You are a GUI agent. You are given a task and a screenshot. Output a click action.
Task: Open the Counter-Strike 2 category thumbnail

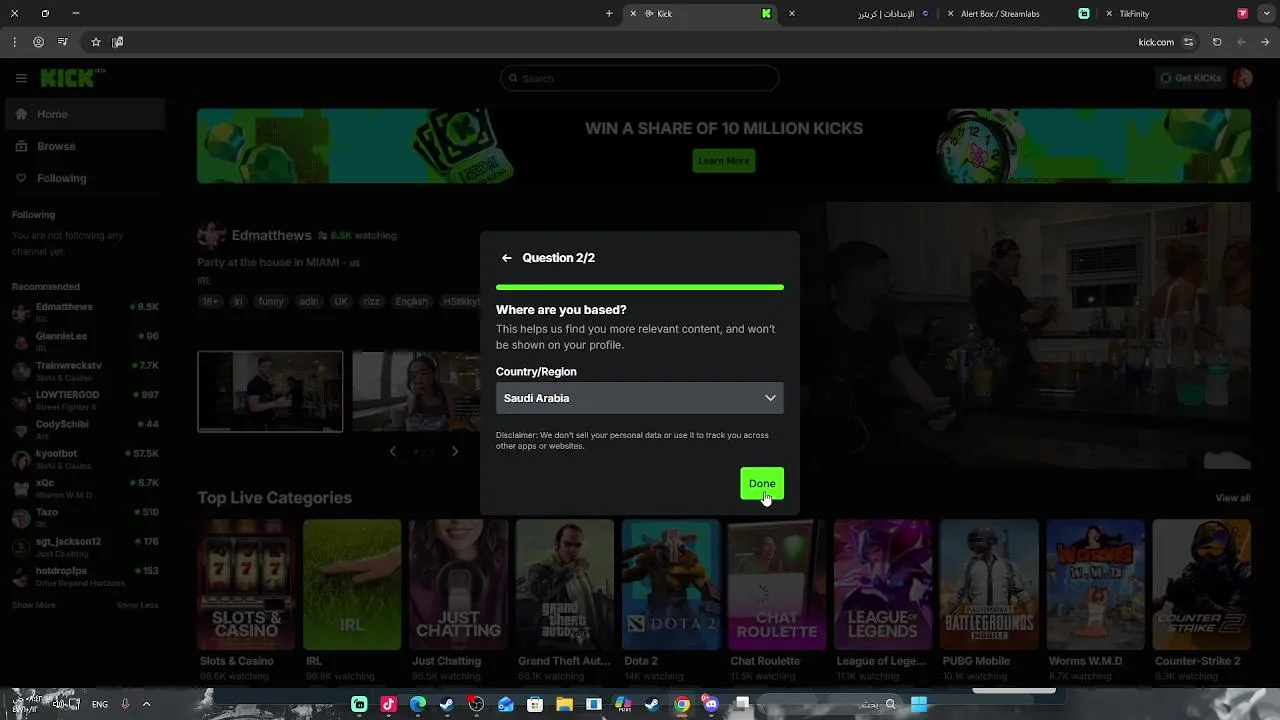(1201, 584)
